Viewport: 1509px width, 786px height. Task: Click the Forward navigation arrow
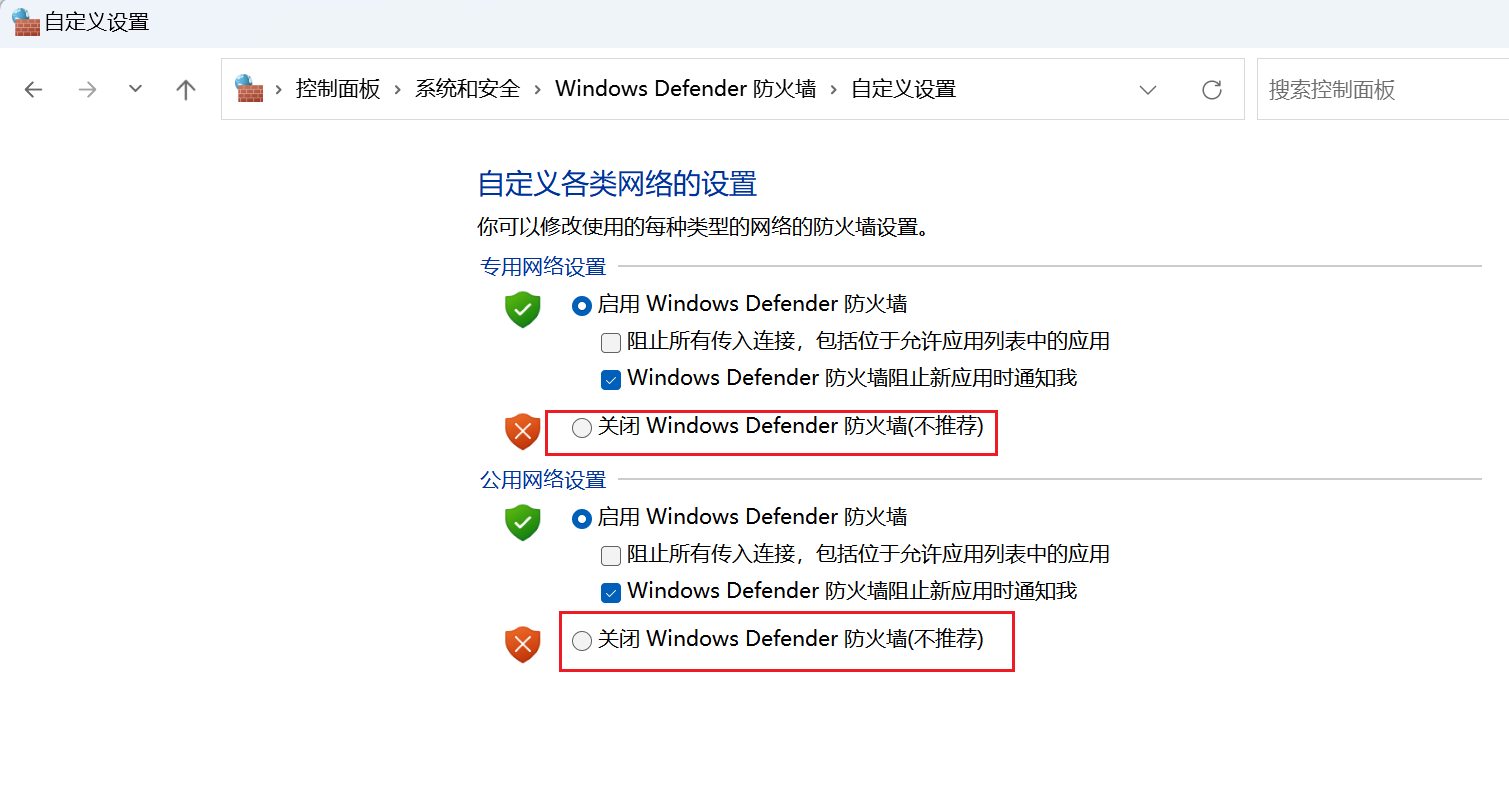88,90
